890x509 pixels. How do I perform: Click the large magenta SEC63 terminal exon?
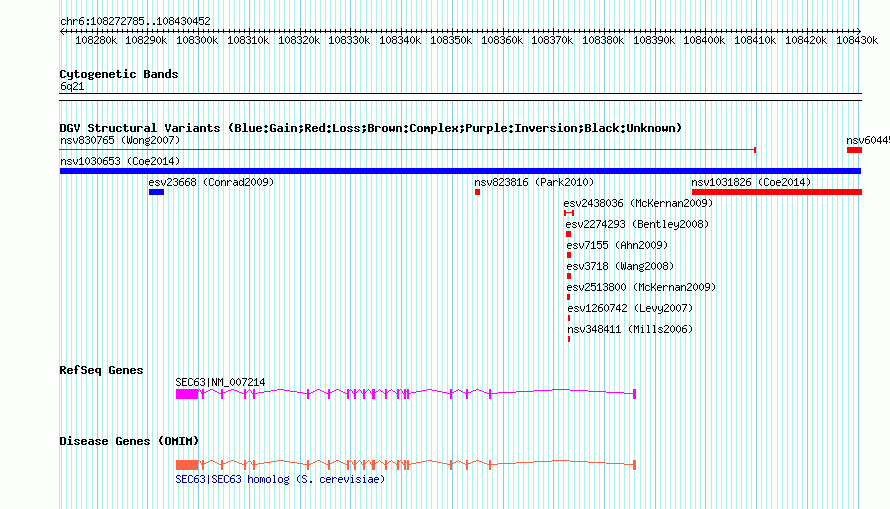(187, 394)
